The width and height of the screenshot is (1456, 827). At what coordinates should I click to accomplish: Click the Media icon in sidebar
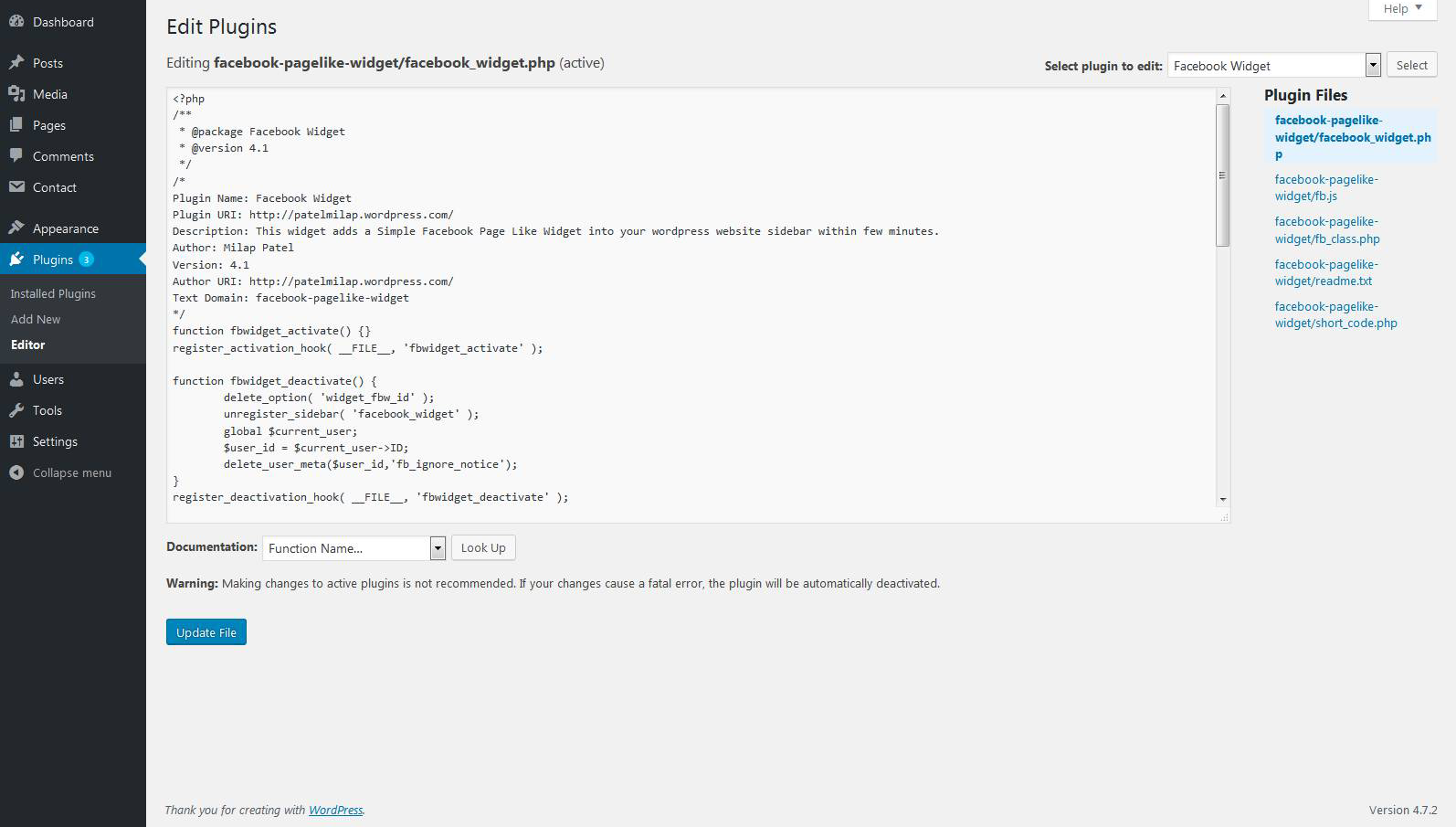click(16, 94)
